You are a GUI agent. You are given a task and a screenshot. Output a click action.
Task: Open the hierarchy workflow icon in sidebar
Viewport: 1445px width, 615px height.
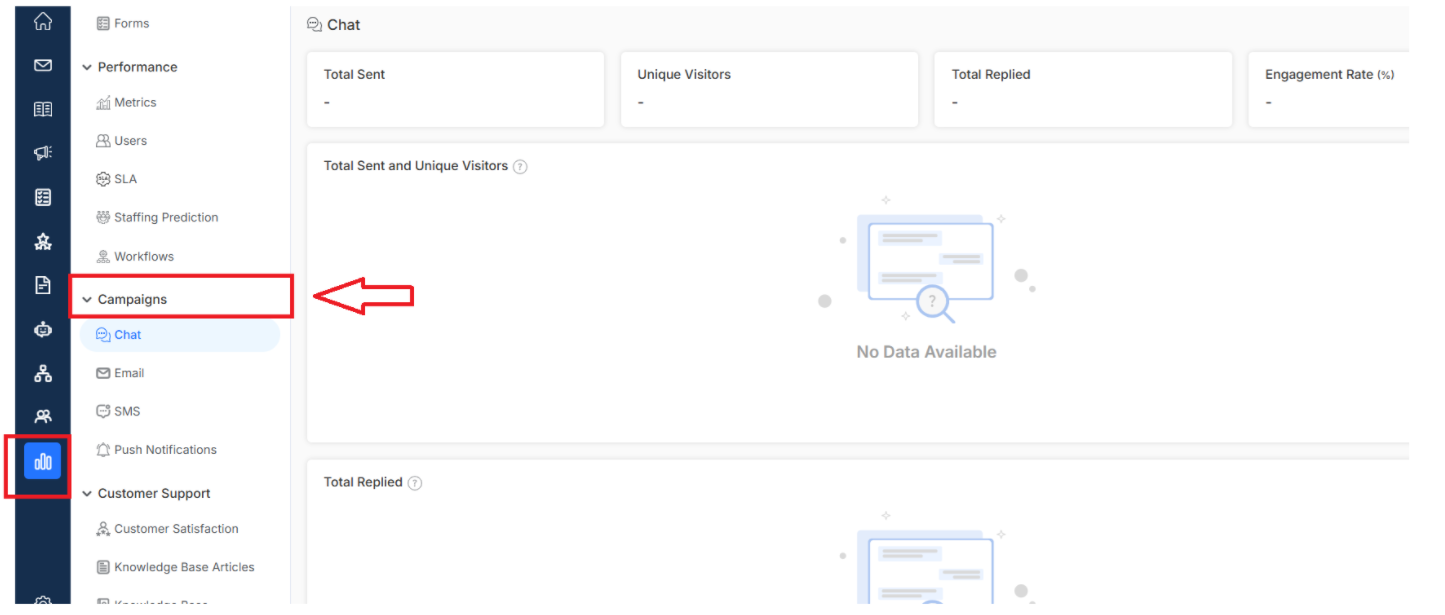[x=43, y=373]
